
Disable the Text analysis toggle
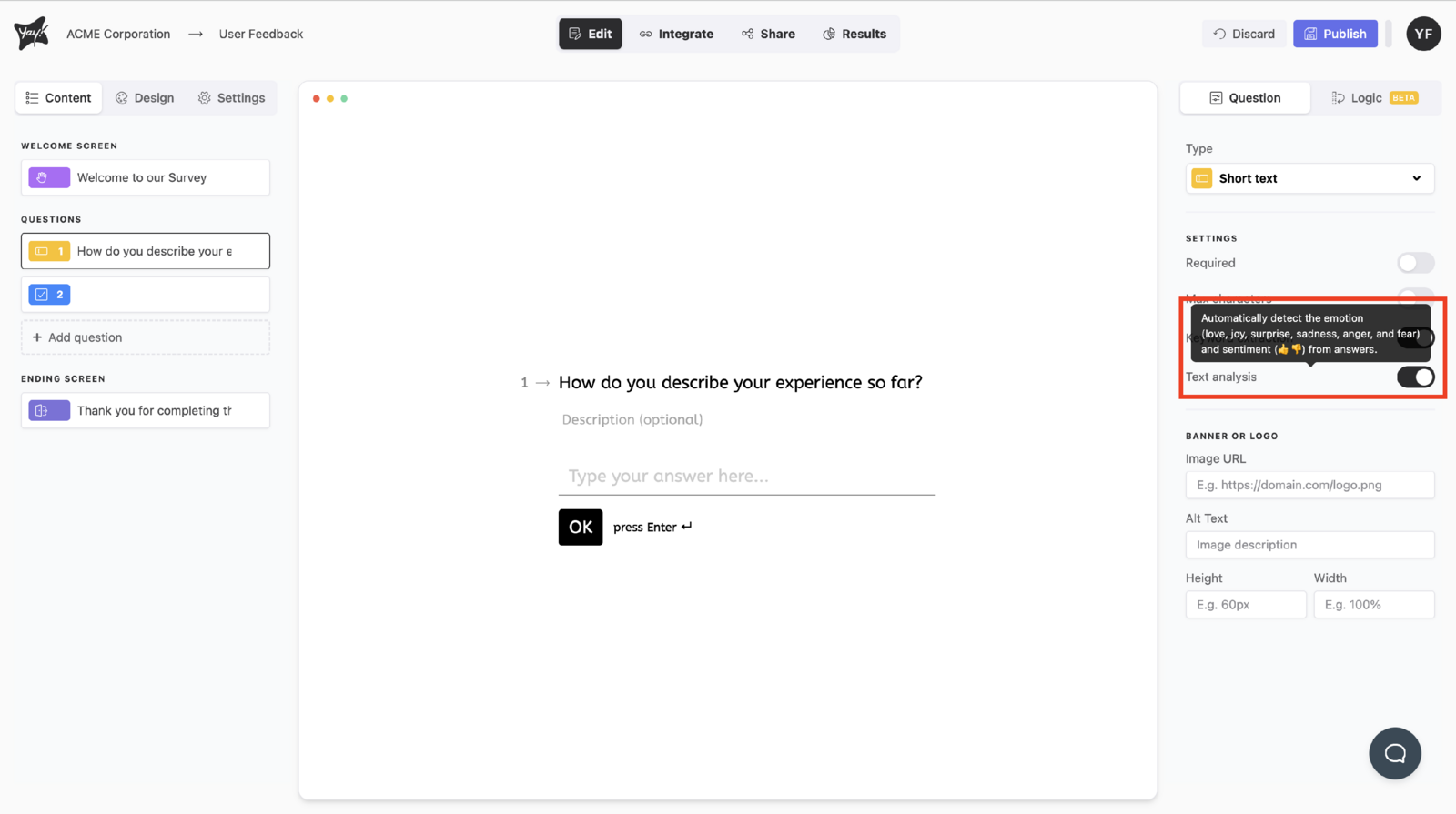(x=1415, y=377)
